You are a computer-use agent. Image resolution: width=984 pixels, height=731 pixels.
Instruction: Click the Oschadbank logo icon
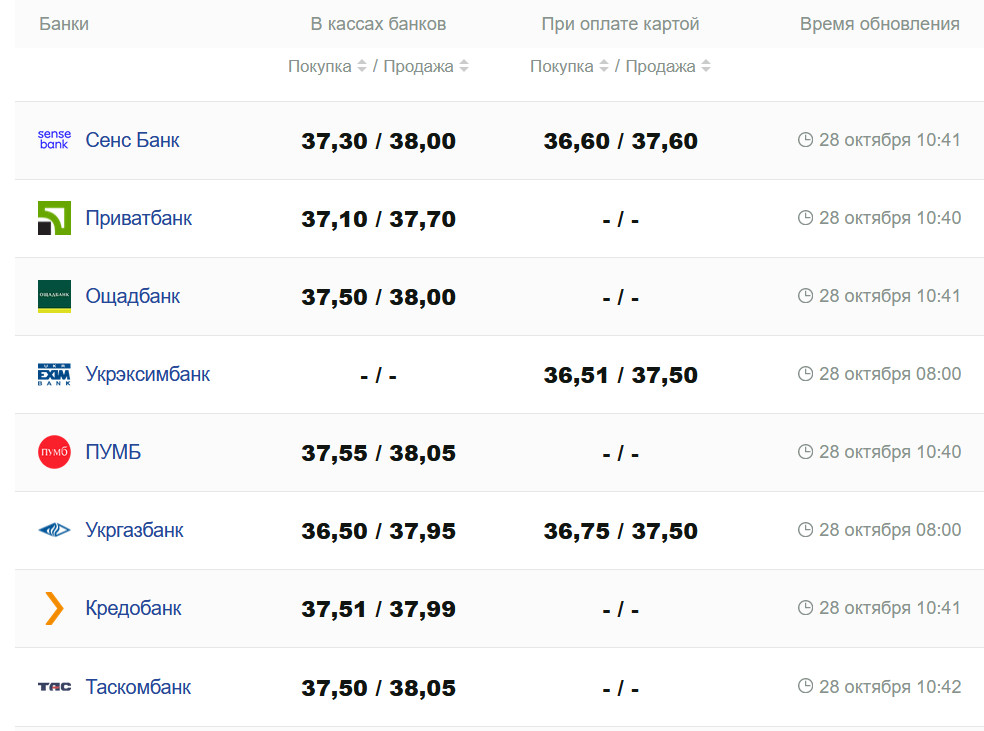point(54,296)
